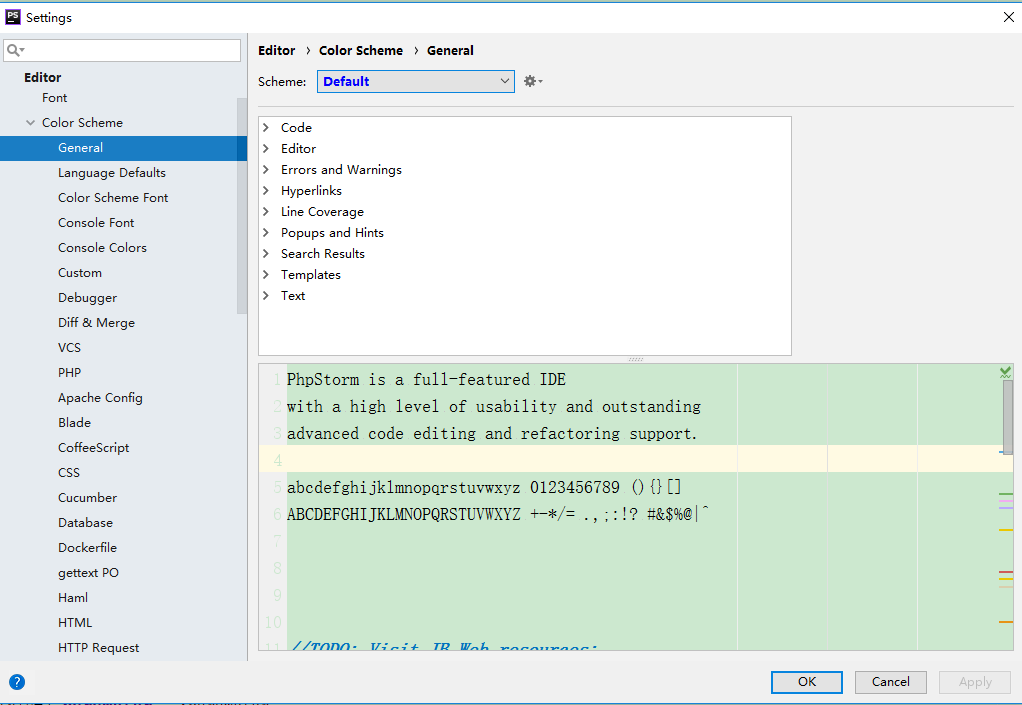Click Color Scheme in the breadcrumb
1022x705 pixels.
click(360, 50)
